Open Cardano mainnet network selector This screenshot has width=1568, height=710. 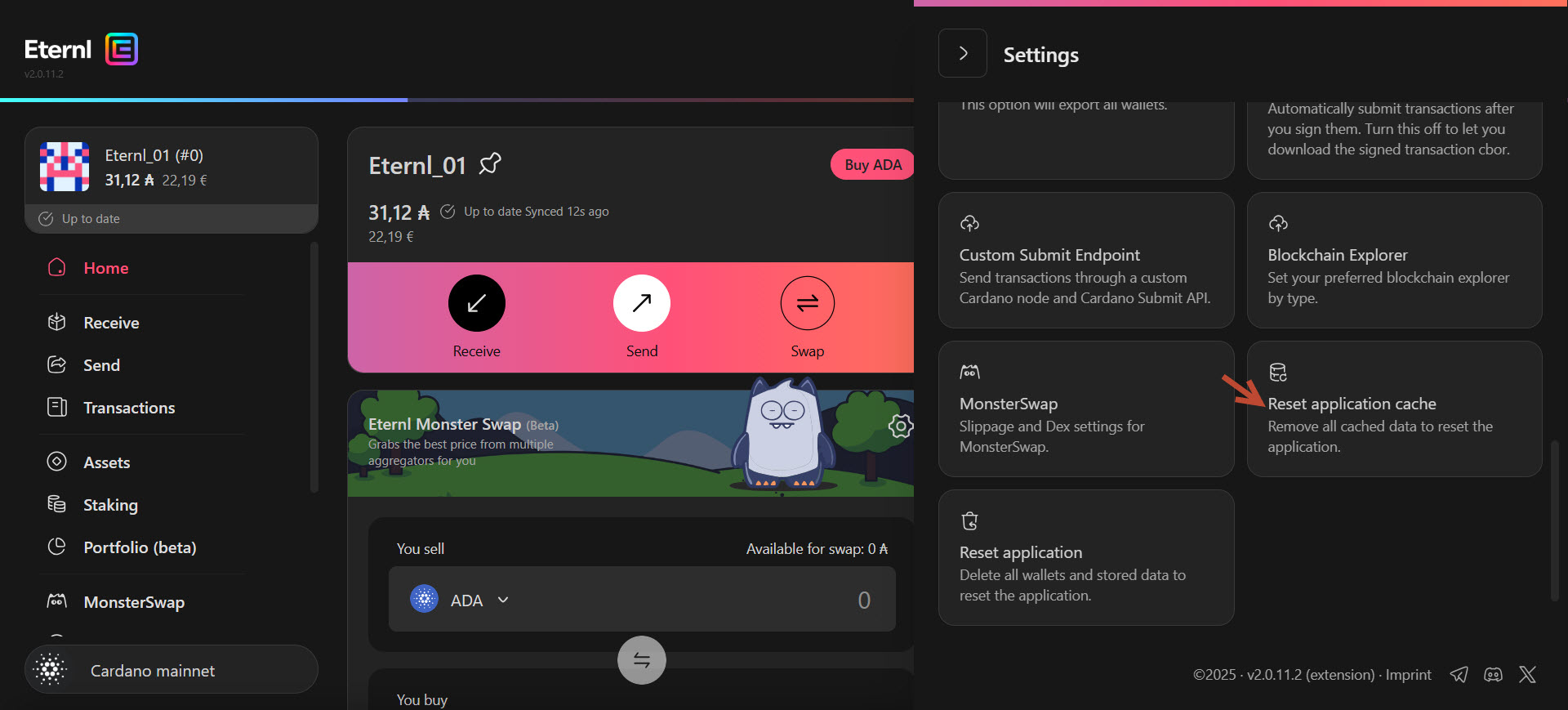171,670
